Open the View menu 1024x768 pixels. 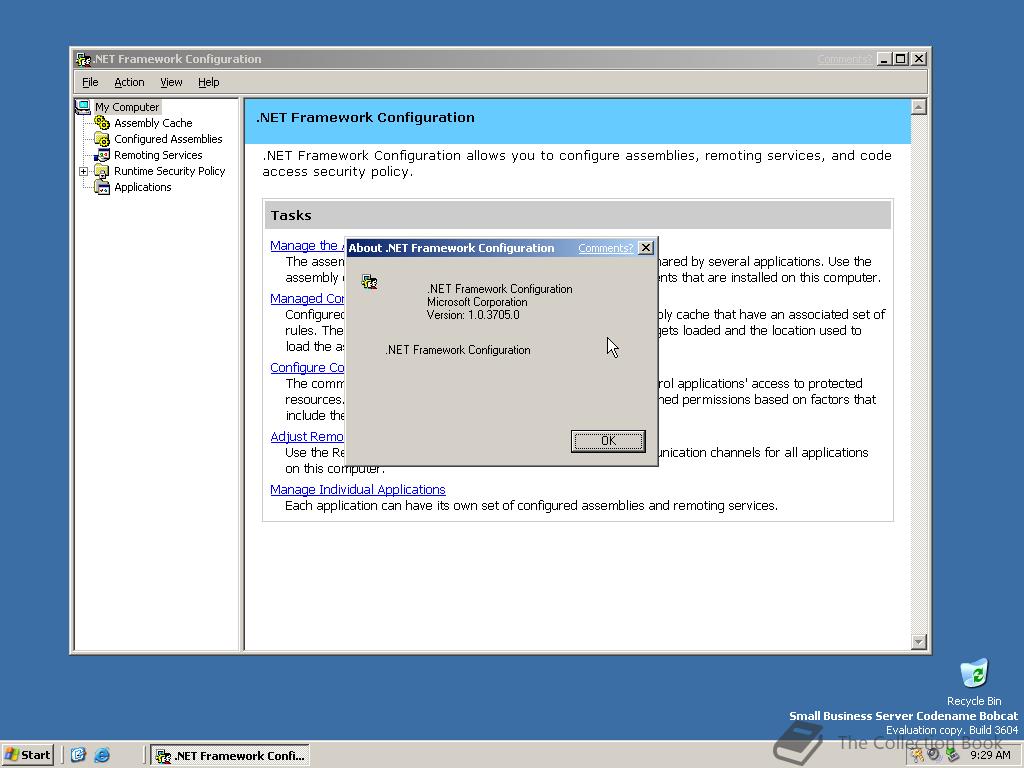(171, 82)
